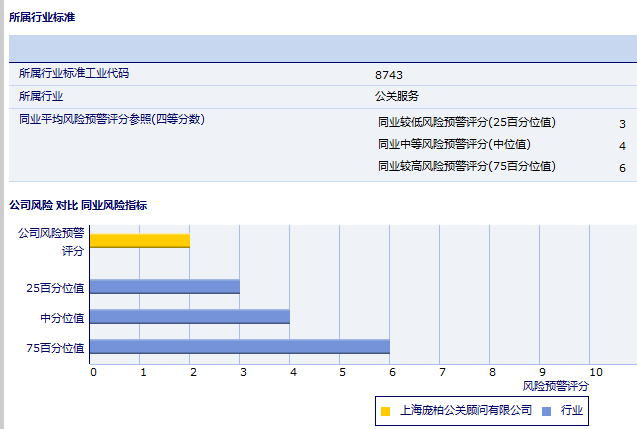The image size is (637, 429).
Task: Click the blue 行业 legend swatch
Action: point(546,411)
